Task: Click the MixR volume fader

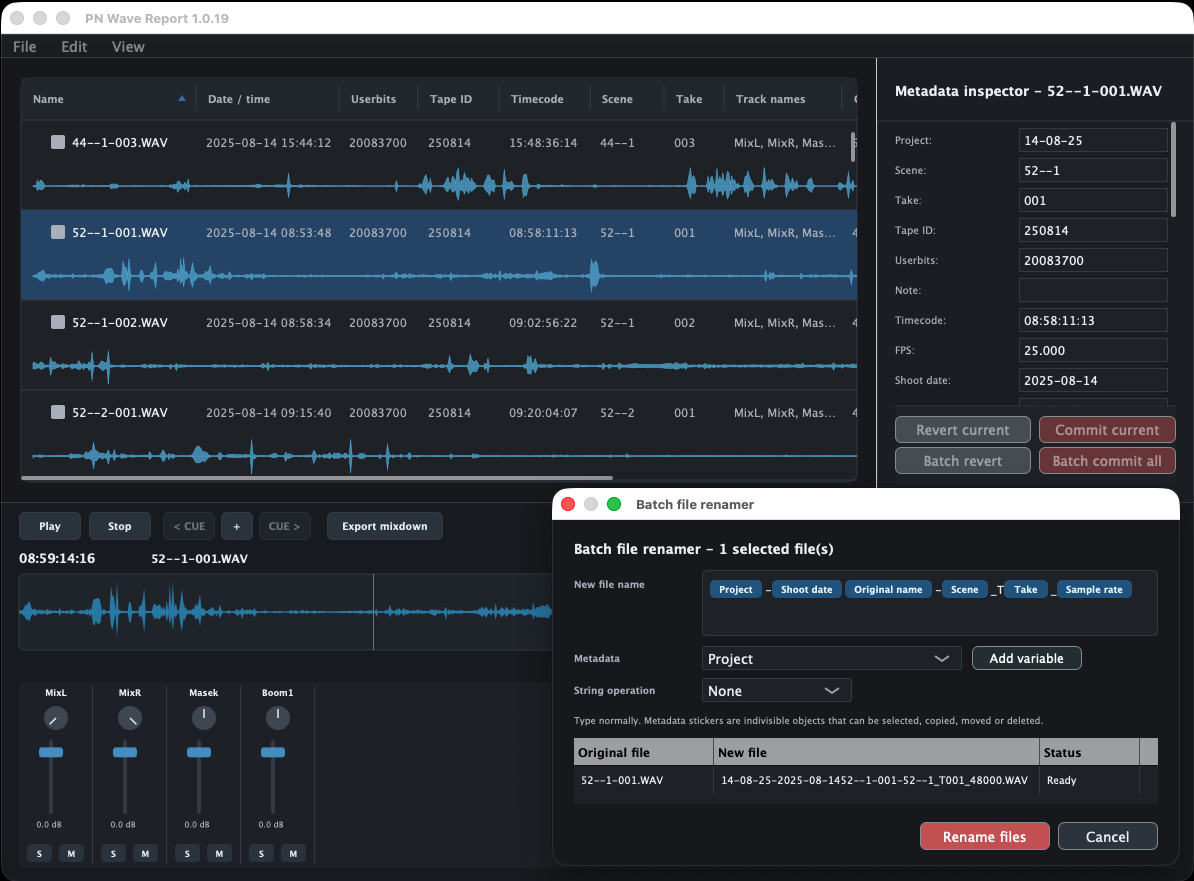Action: (125, 752)
